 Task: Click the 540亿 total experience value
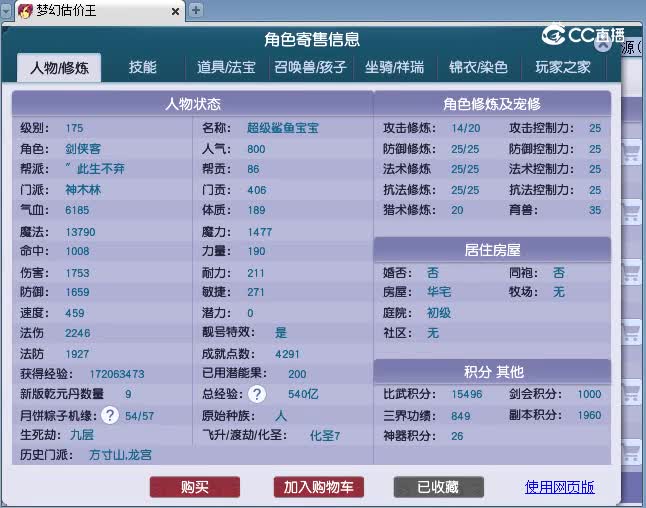(x=303, y=394)
